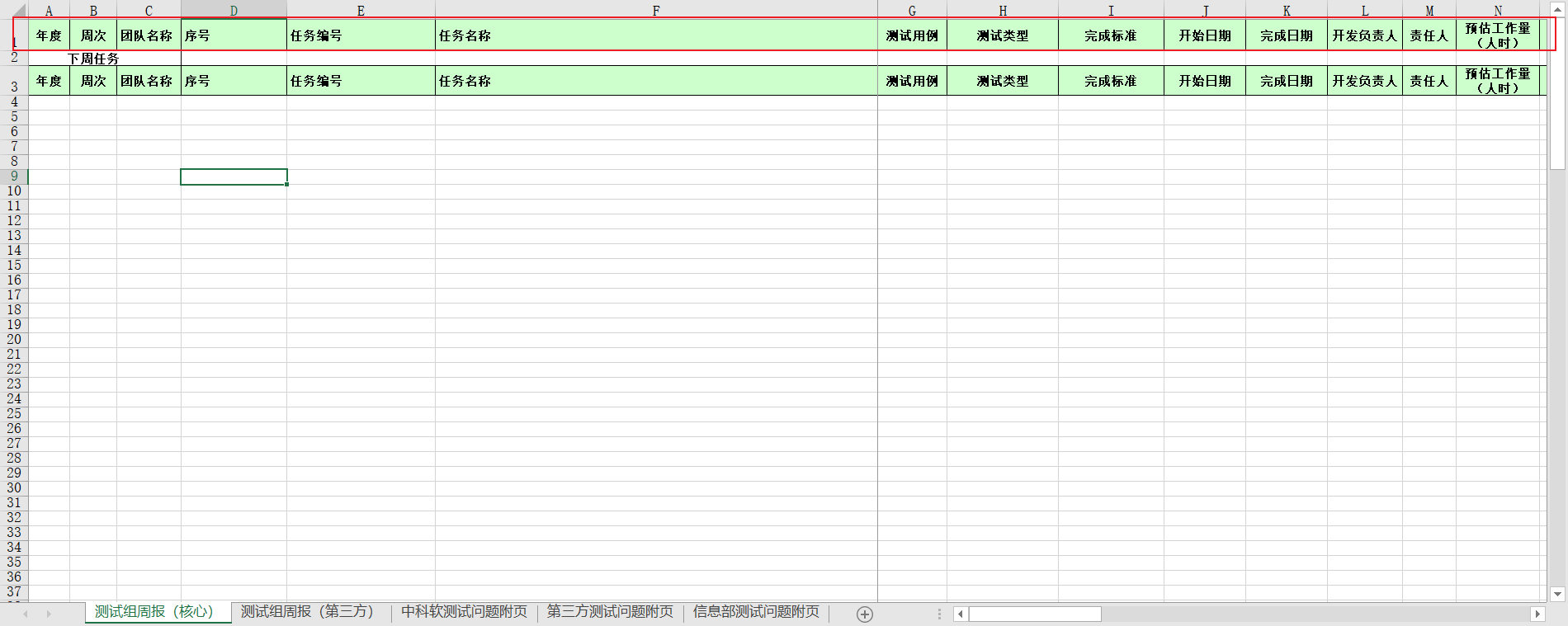Click the 完成标准 cell in row 3
This screenshot has height=626, width=1568.
[x=1111, y=81]
